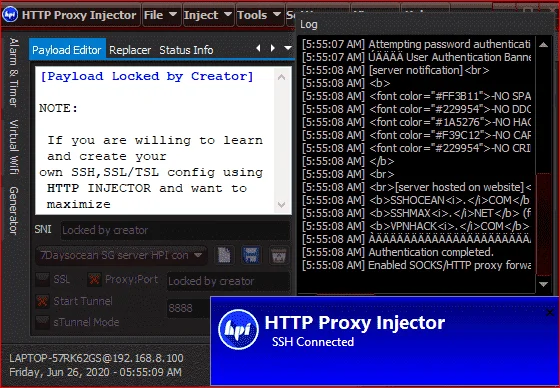
Task: Click the Log panel title
Action: (x=309, y=24)
